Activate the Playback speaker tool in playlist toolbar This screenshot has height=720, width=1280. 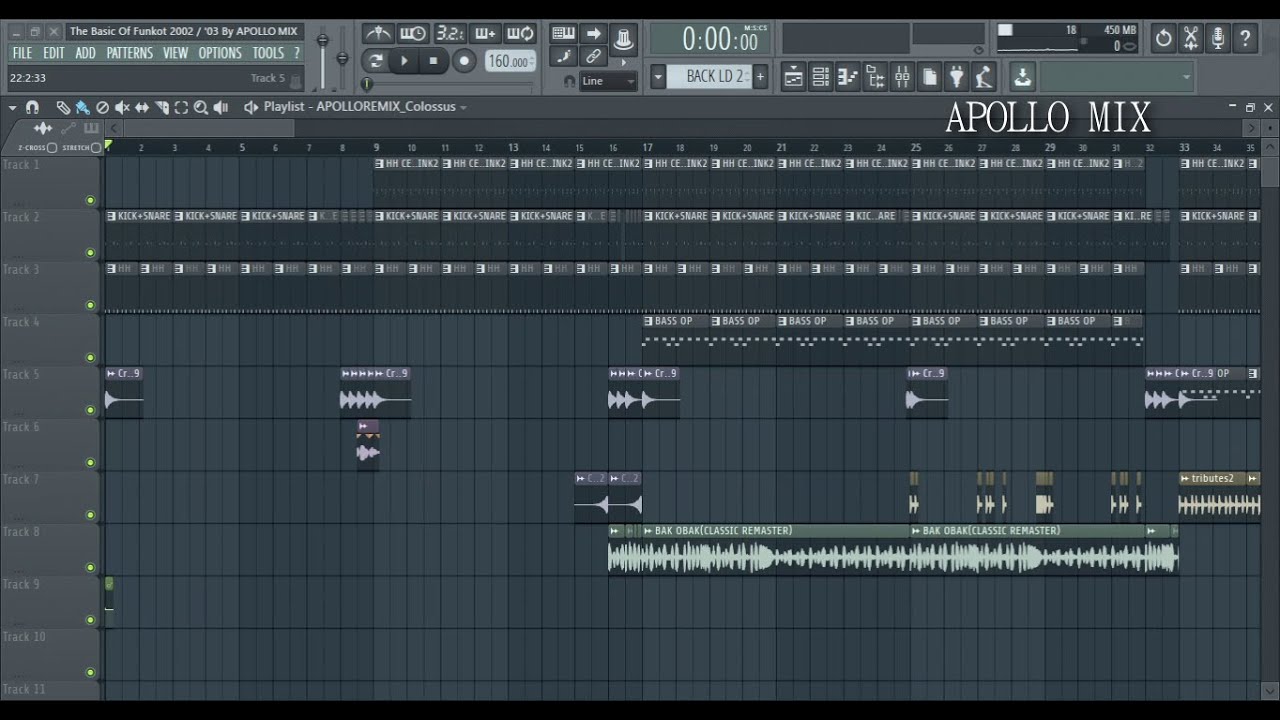coord(221,107)
